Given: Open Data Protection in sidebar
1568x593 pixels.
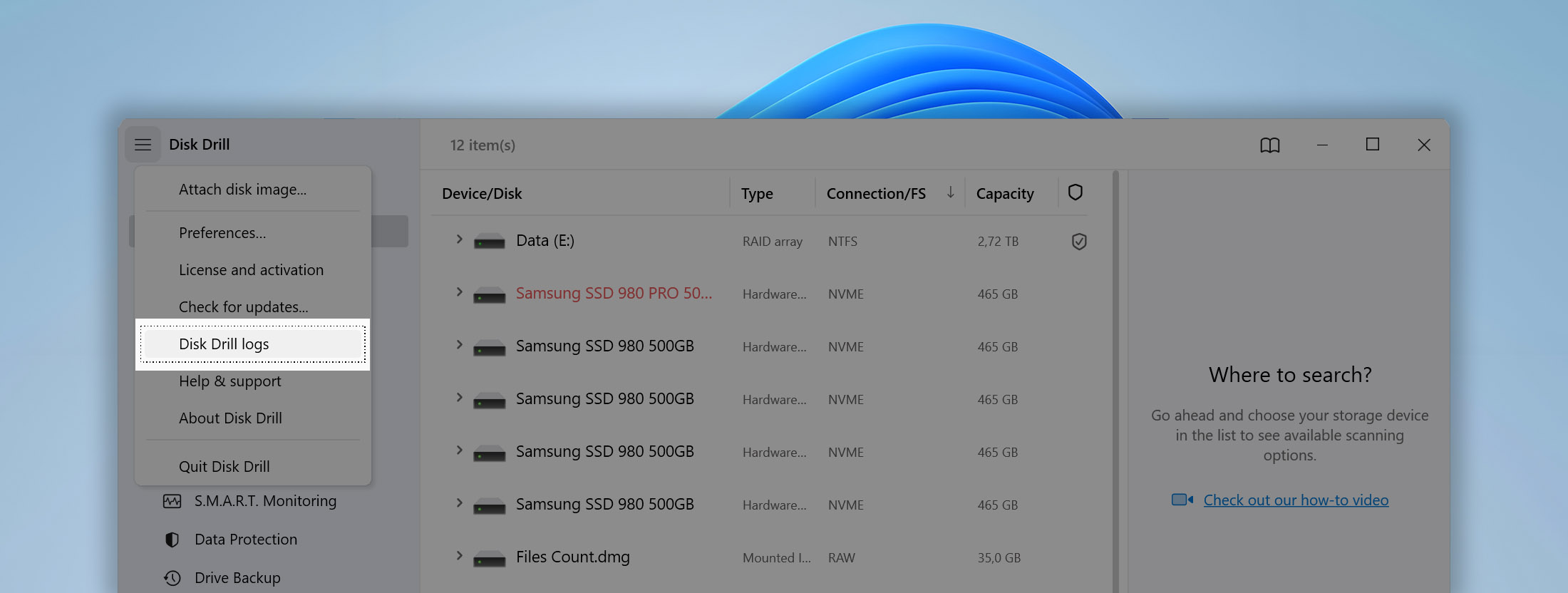Looking at the screenshot, I should click(246, 540).
